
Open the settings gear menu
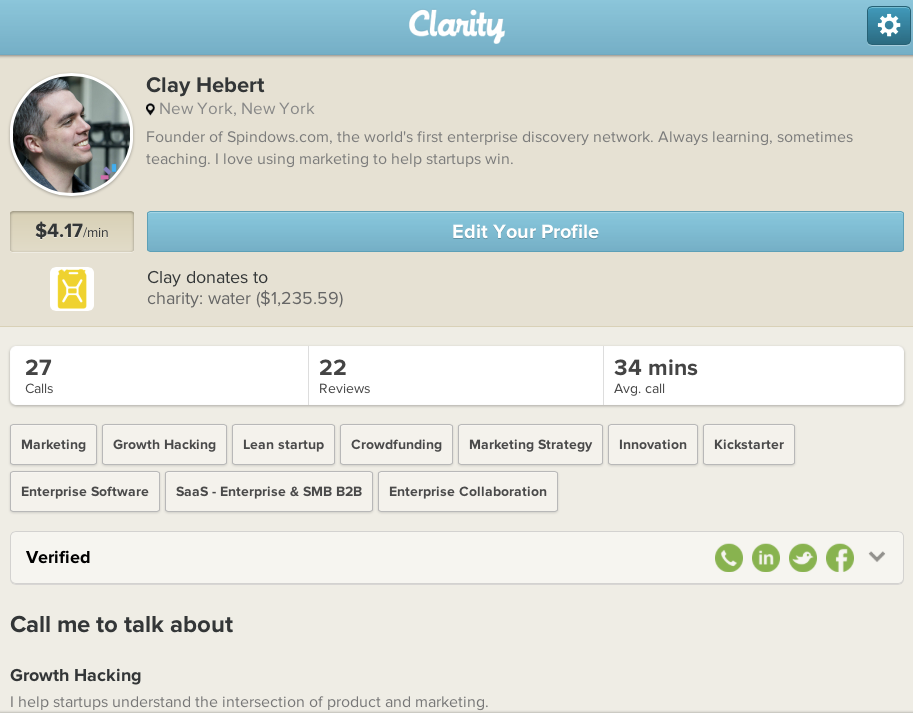888,26
